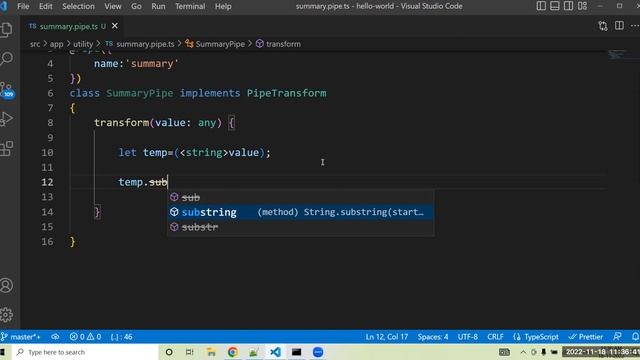Click summary.pipe.ts in the breadcrumb
Viewport: 640px width, 360px height.
coord(145,44)
